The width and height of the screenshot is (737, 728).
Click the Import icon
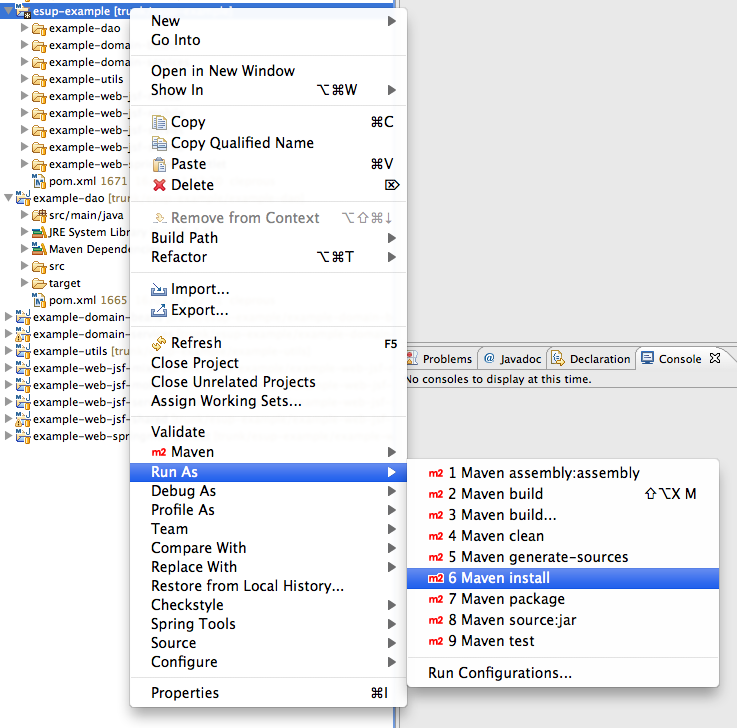[x=159, y=289]
